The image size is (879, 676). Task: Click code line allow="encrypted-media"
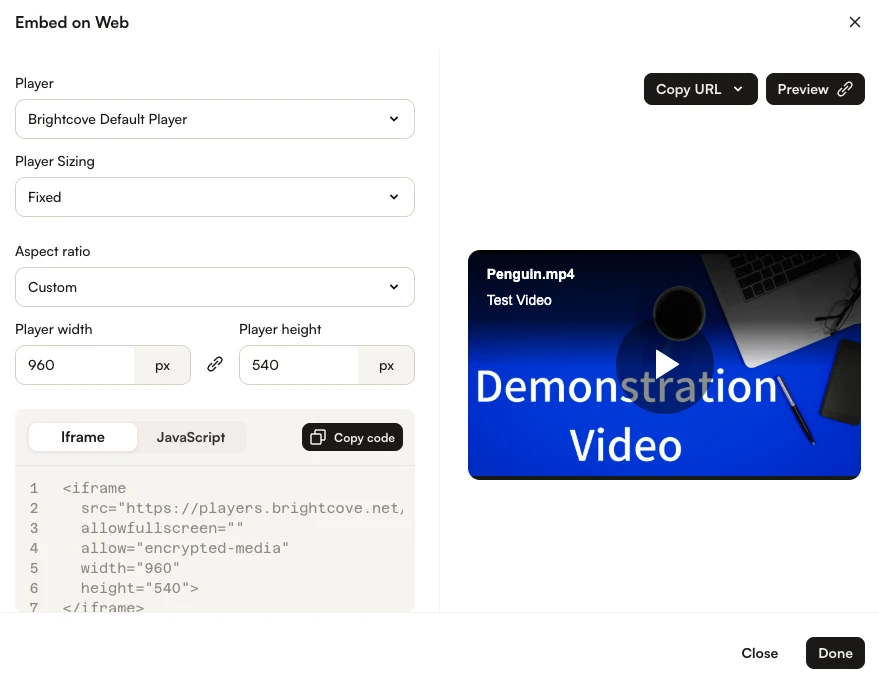coord(184,548)
